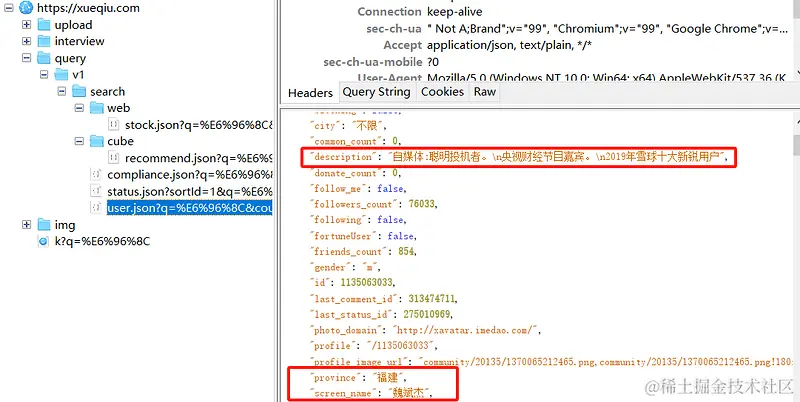Click the id value 1135063033
This screenshot has height=402, width=800.
click(x=367, y=282)
